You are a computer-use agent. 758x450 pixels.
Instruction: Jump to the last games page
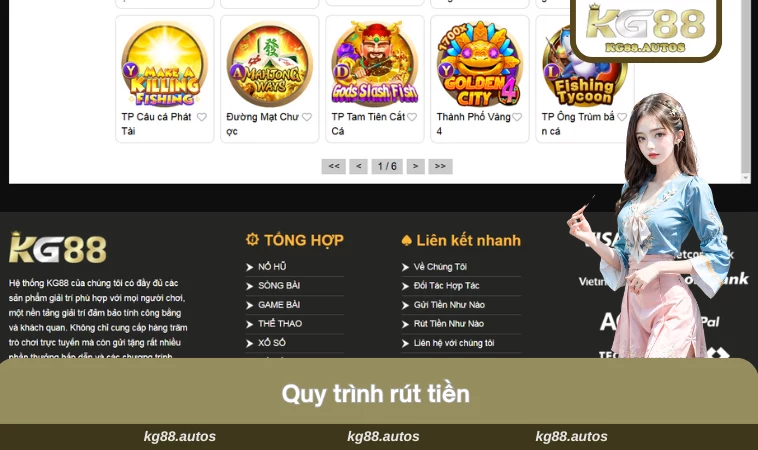click(x=440, y=166)
